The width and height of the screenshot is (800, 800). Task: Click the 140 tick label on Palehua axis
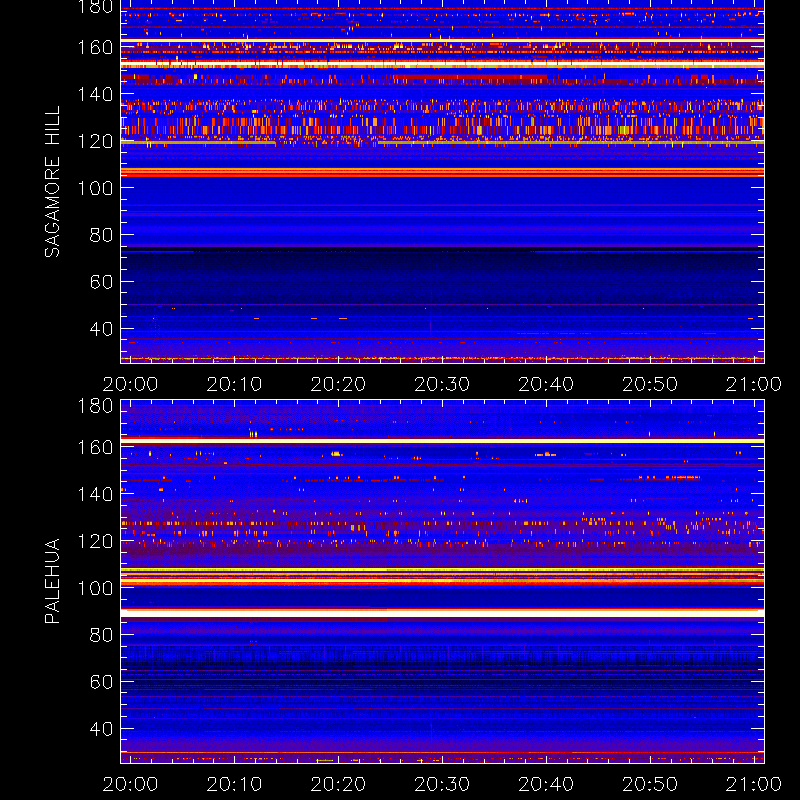tap(95, 494)
